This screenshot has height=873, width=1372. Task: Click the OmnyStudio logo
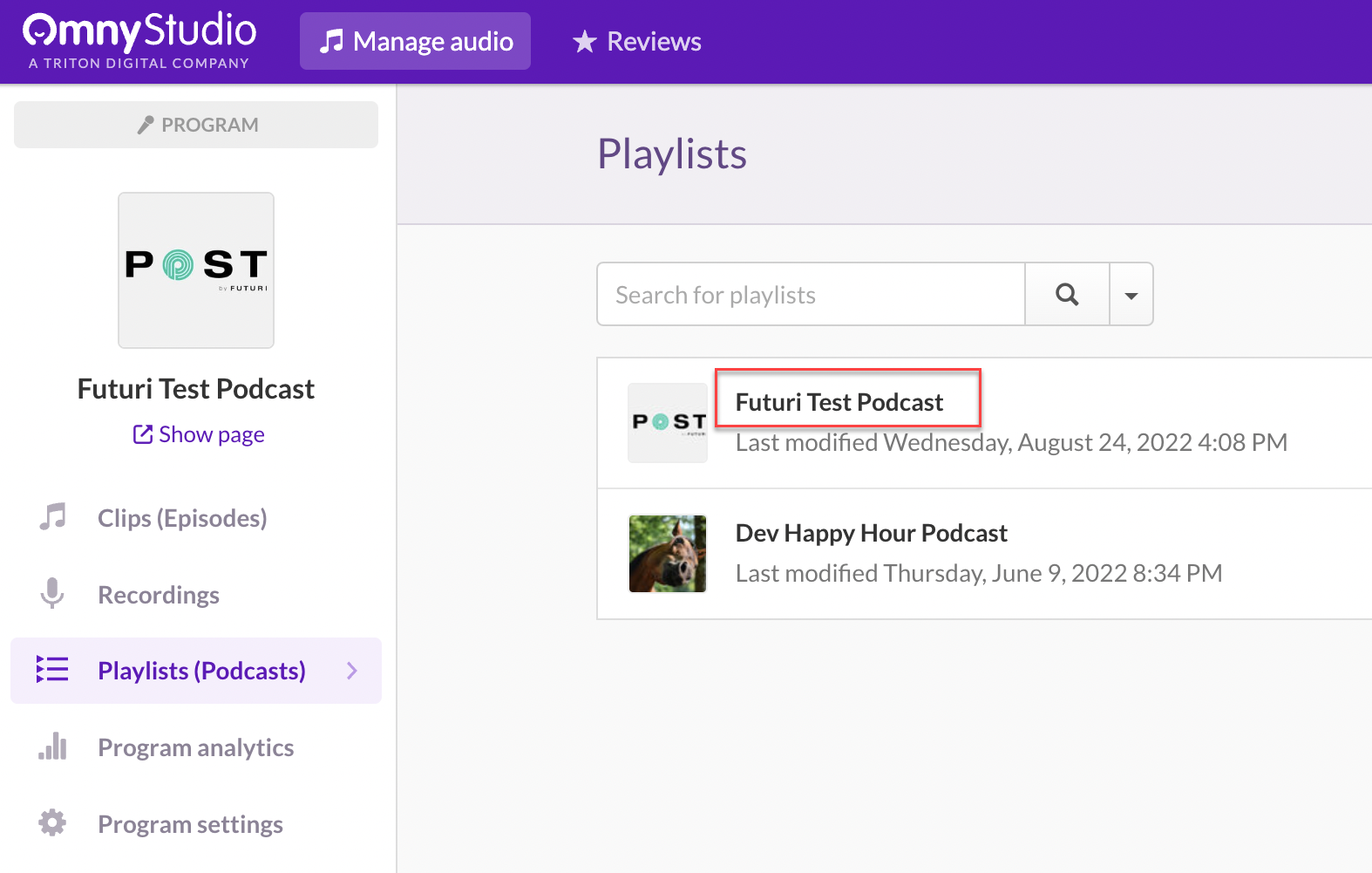click(139, 40)
